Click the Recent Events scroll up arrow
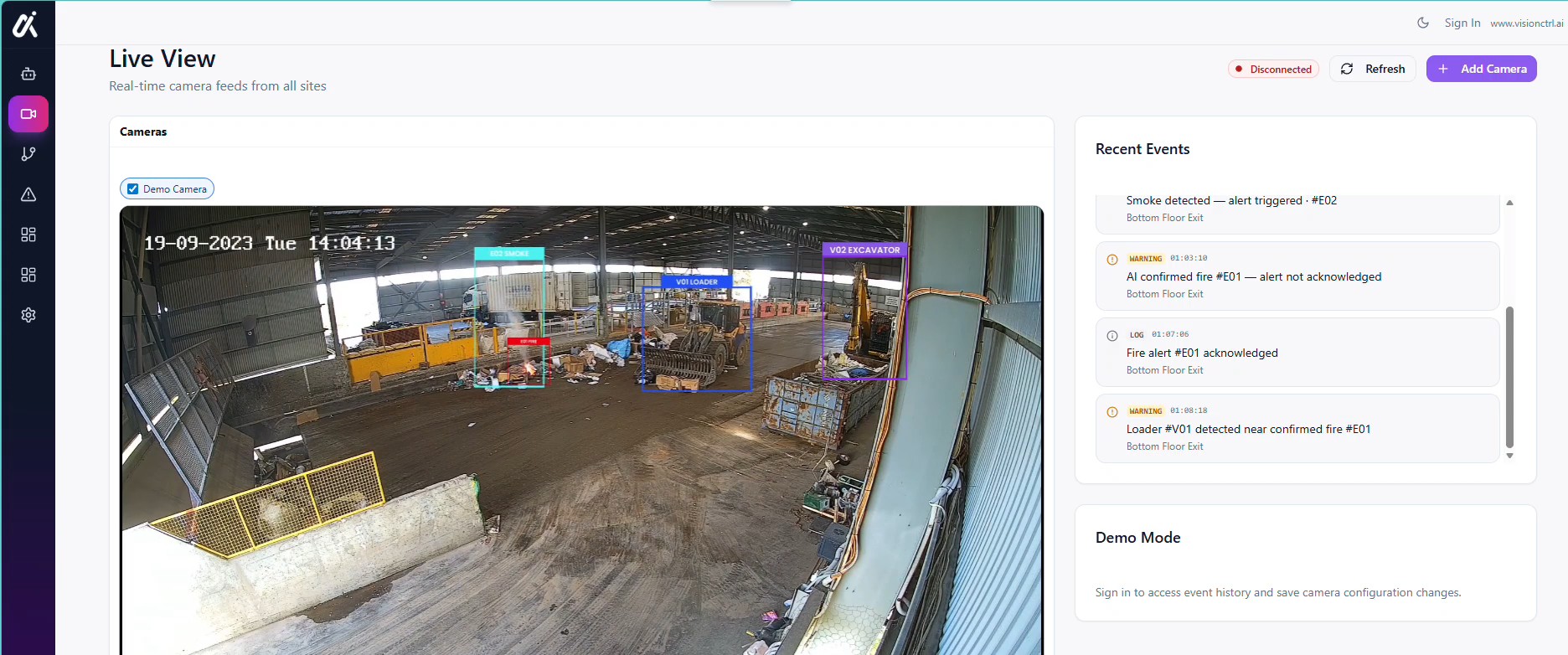This screenshot has width=1568, height=655. tap(1509, 203)
